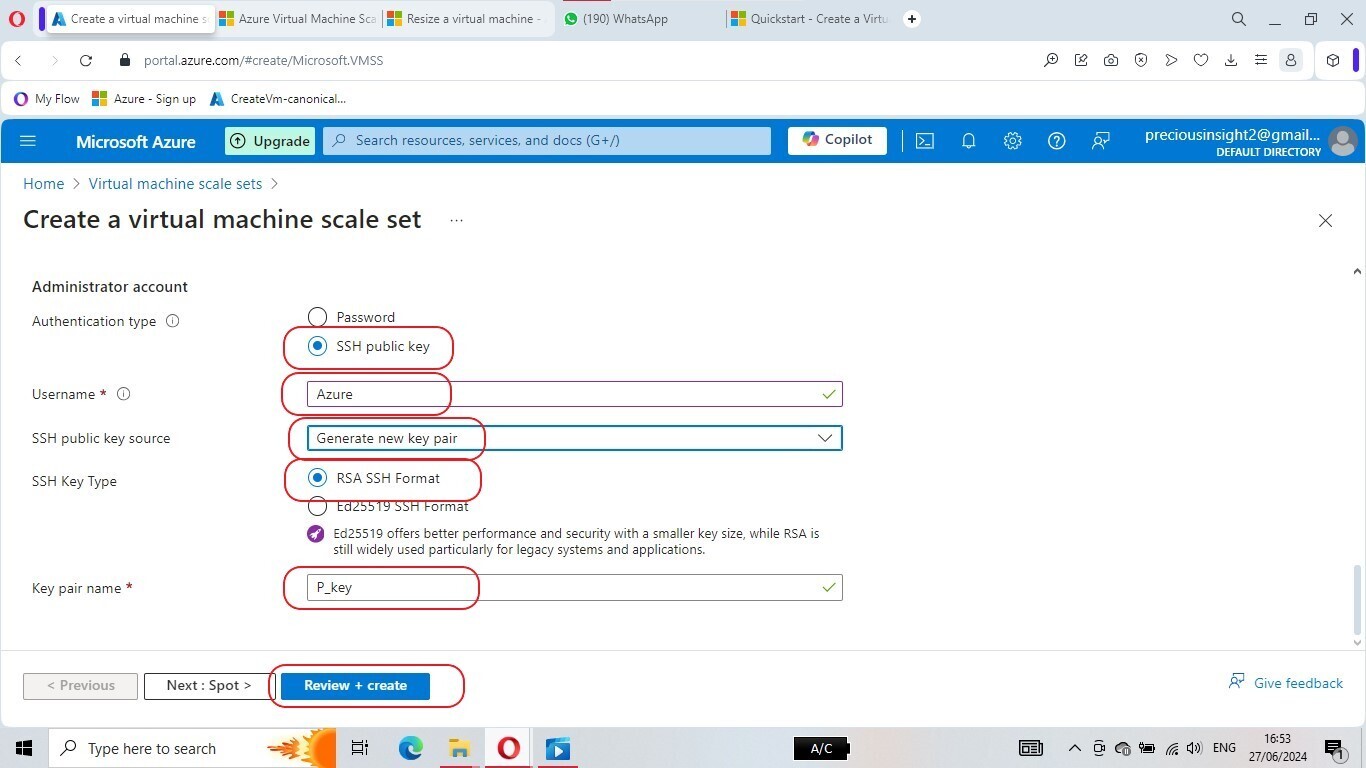Click the Give feedback link
This screenshot has width=1366, height=768.
1286,683
